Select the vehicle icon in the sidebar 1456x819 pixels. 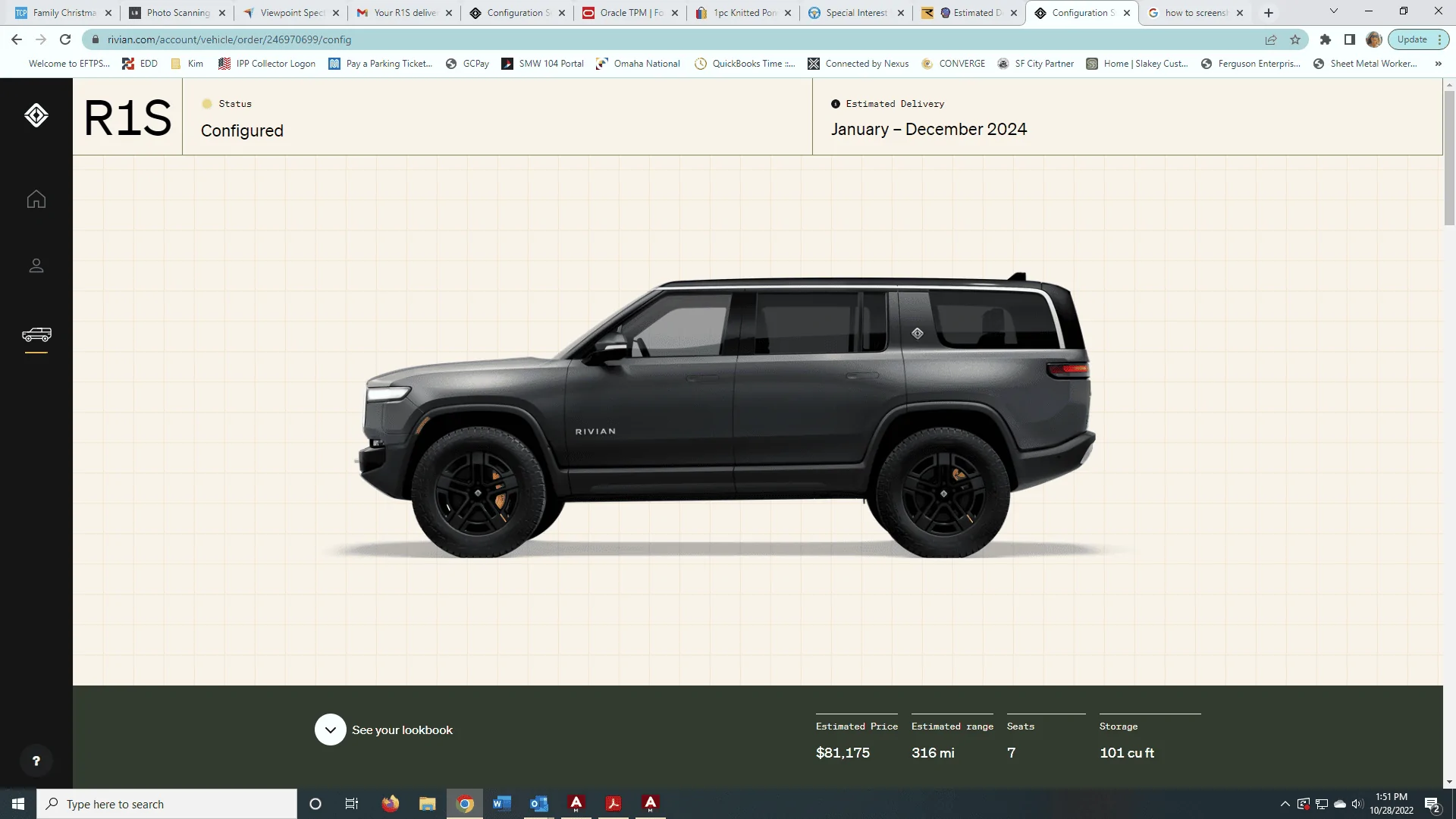pyautogui.click(x=36, y=334)
